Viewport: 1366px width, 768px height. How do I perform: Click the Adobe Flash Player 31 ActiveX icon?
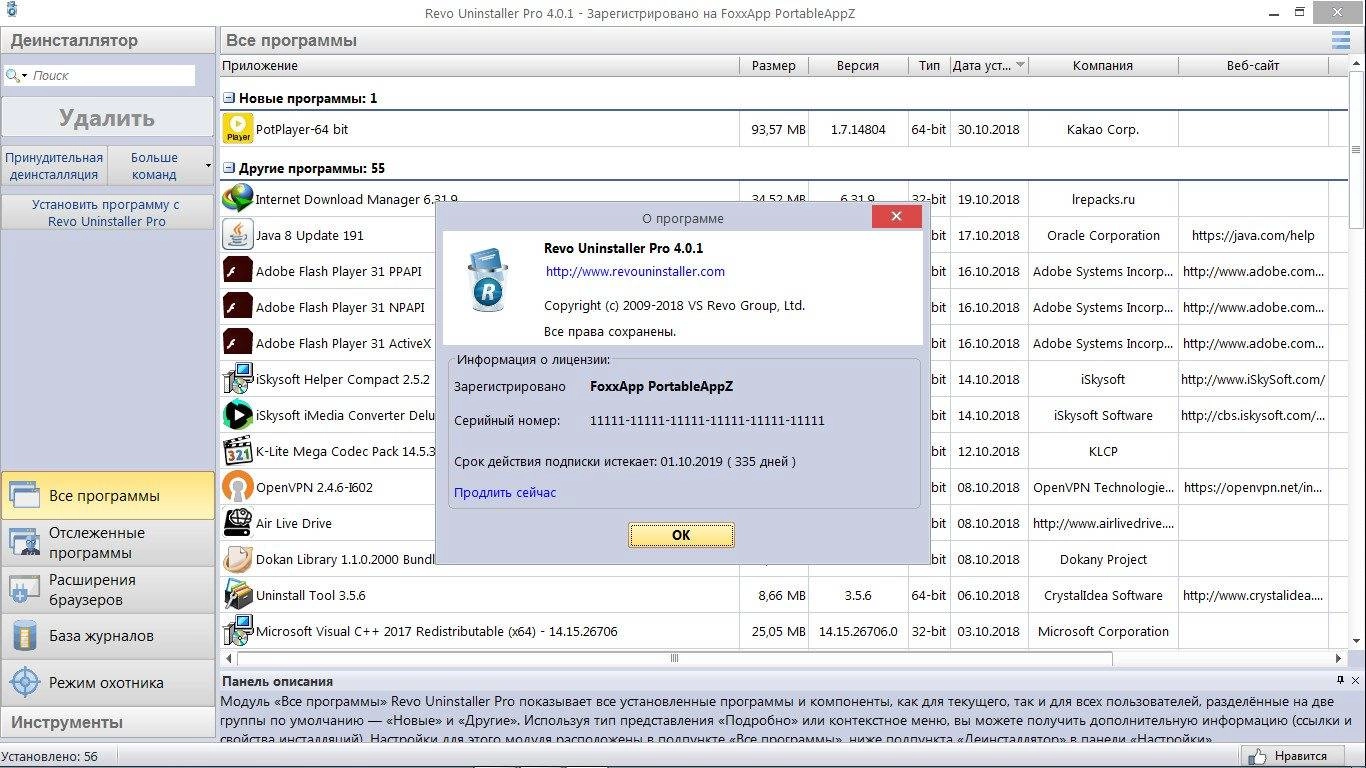coord(238,343)
